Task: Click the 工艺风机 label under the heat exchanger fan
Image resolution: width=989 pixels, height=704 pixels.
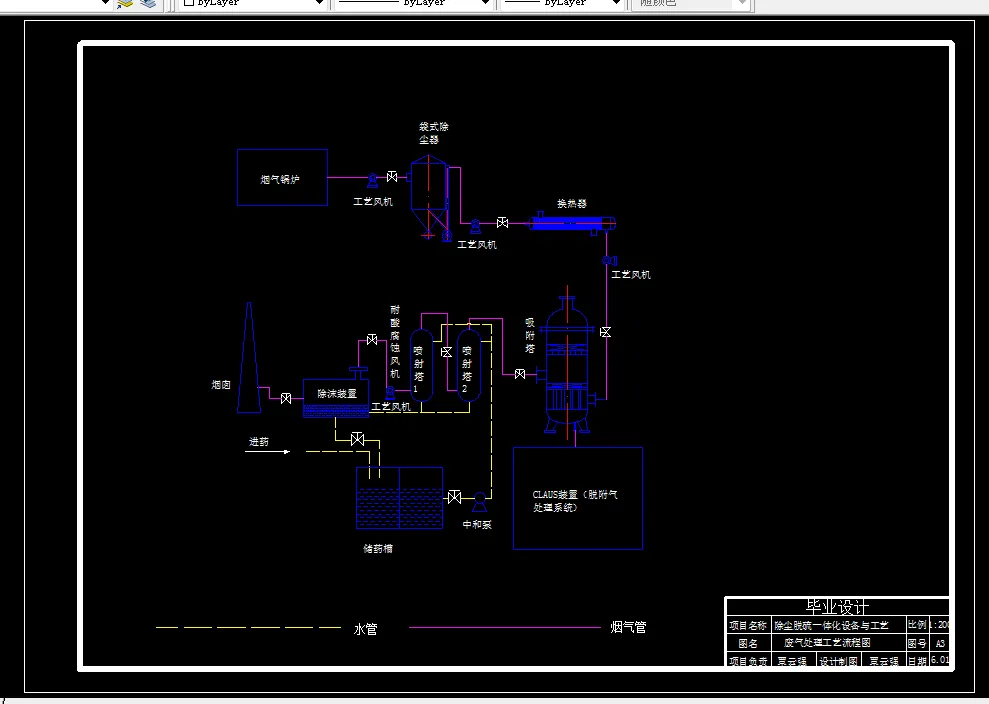Action: [x=631, y=274]
